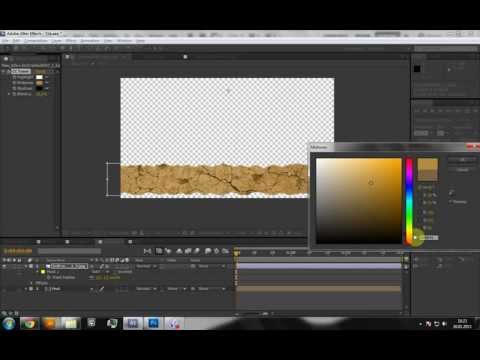Switch to Photoshop in the taskbar
Viewport: 480px width, 360px height.
pyautogui.click(x=153, y=323)
